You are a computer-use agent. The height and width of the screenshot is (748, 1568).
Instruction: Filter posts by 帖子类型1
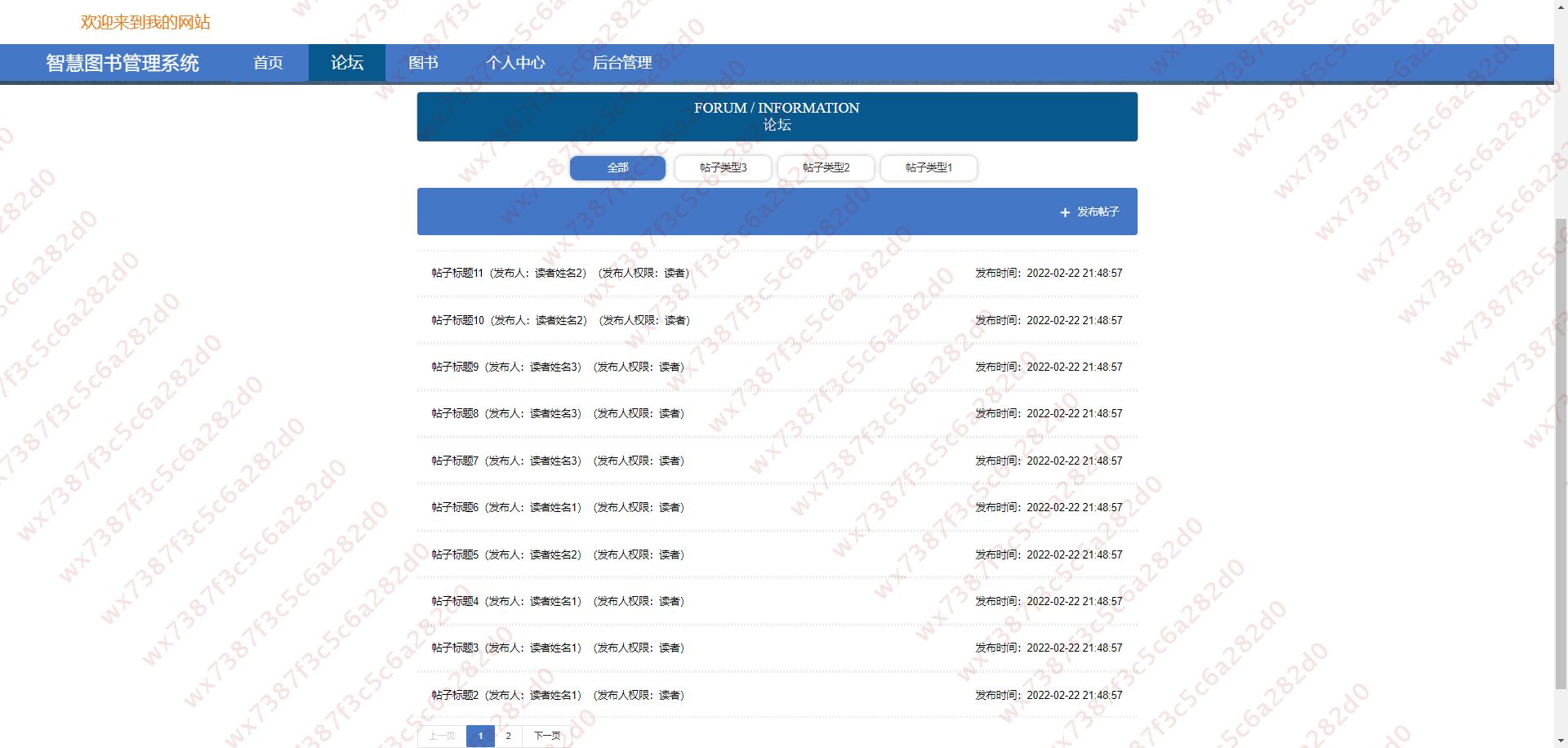point(929,167)
